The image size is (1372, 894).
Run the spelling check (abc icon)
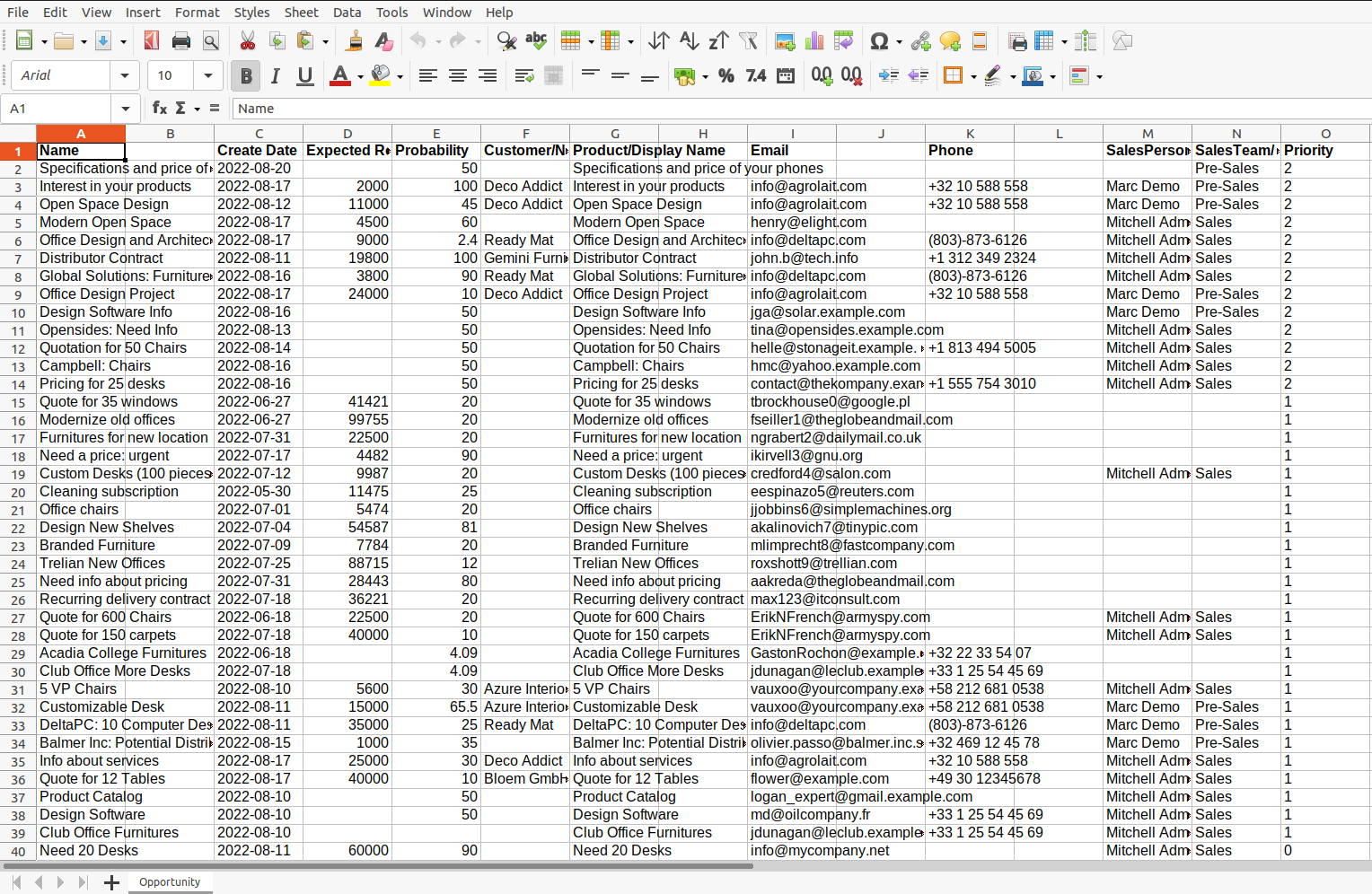pos(536,40)
